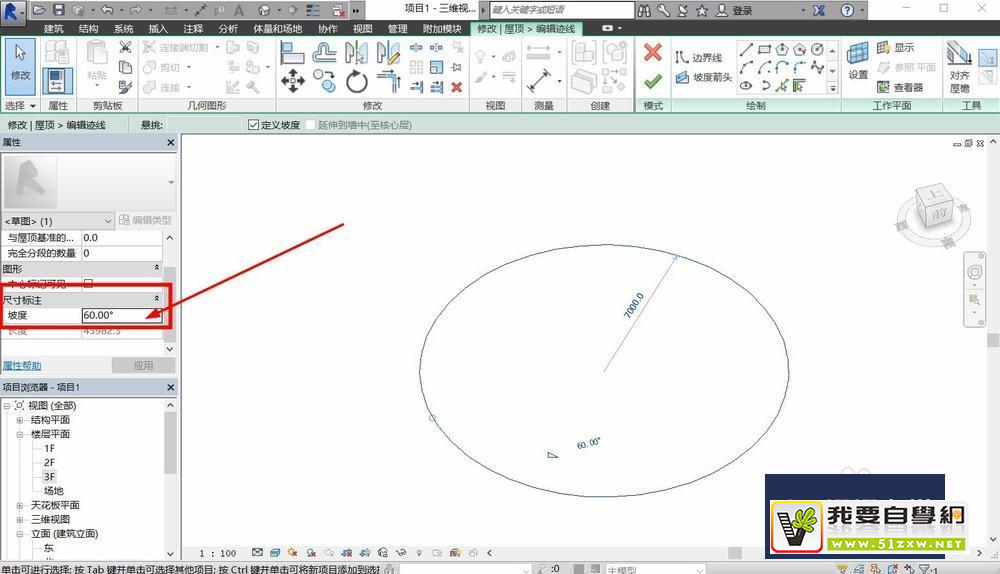Click the Undo arrow icon
Image resolution: width=1000 pixels, height=574 pixels.
[x=106, y=10]
